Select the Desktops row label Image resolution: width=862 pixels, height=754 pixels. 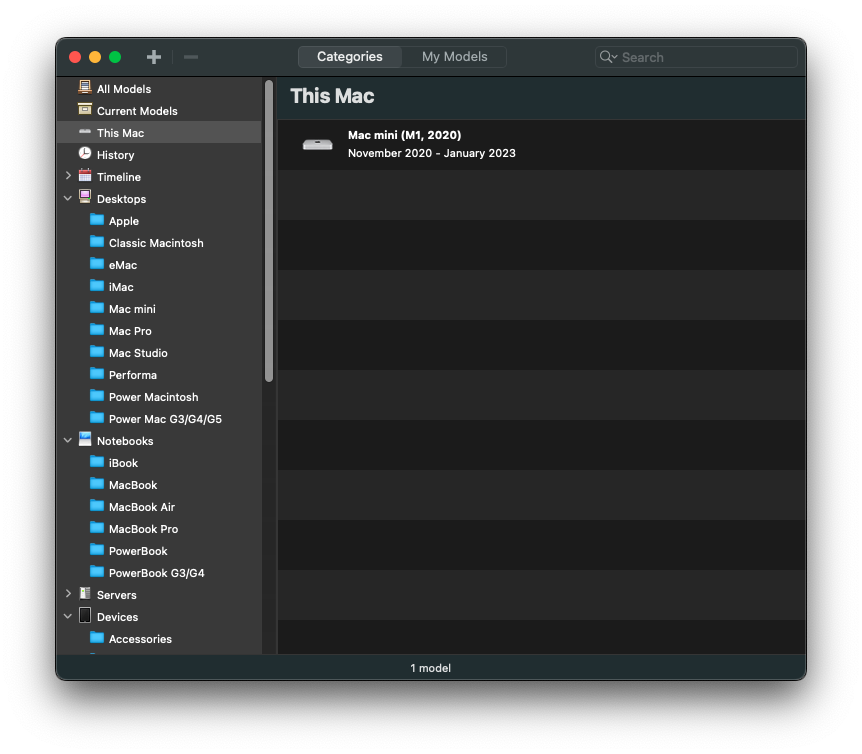pos(121,199)
